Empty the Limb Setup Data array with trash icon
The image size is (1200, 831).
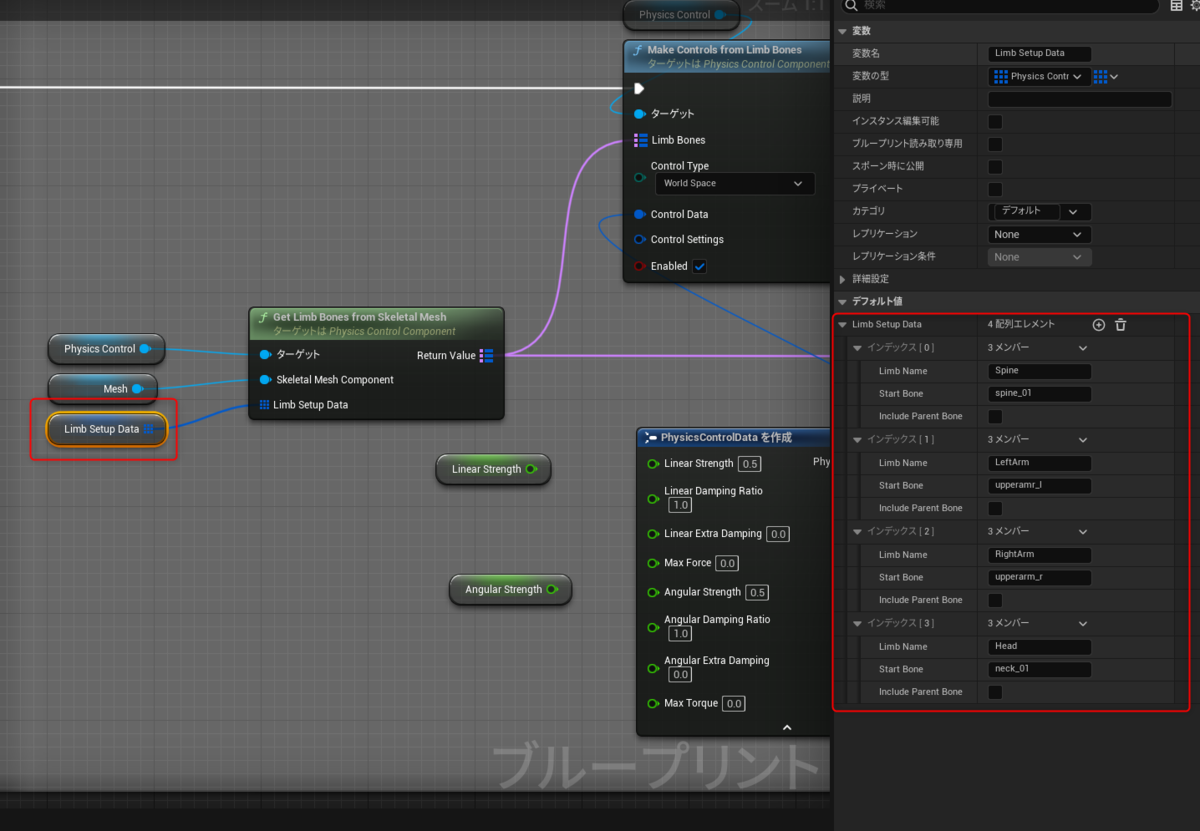pyautogui.click(x=1120, y=325)
